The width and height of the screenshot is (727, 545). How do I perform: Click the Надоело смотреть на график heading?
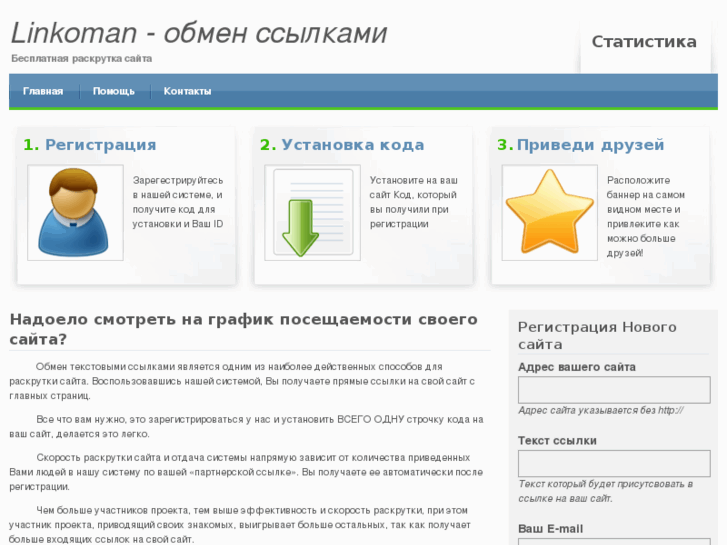point(244,329)
